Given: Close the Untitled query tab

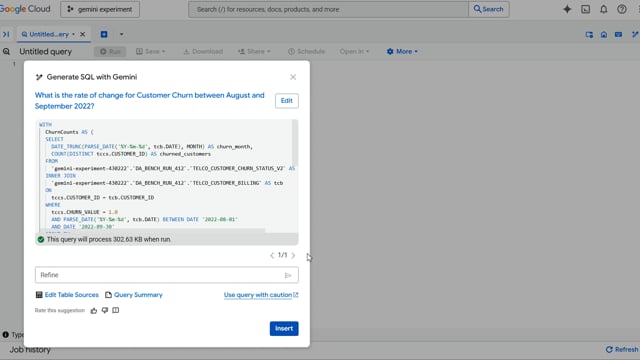Looking at the screenshot, I should click(x=82, y=34).
